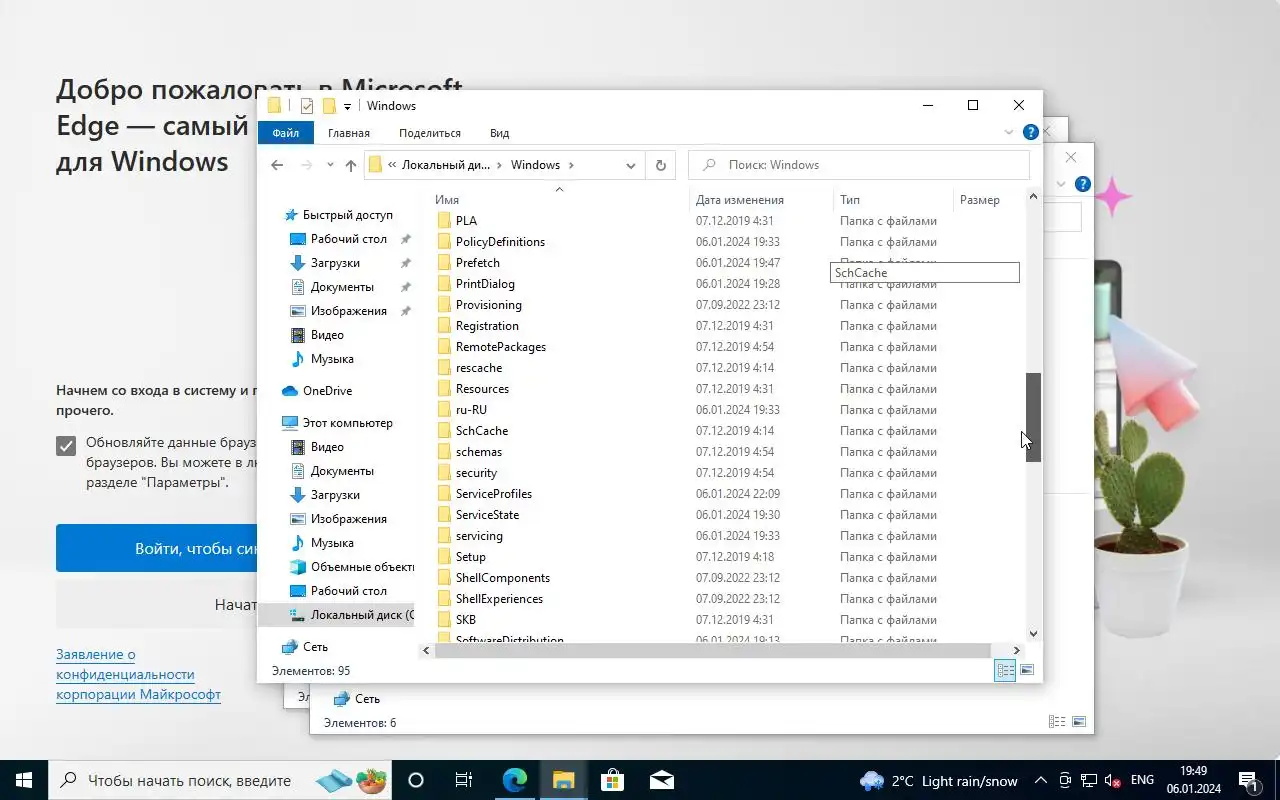
Task: Click the Cortana circle on the taskbar
Action: (416, 780)
